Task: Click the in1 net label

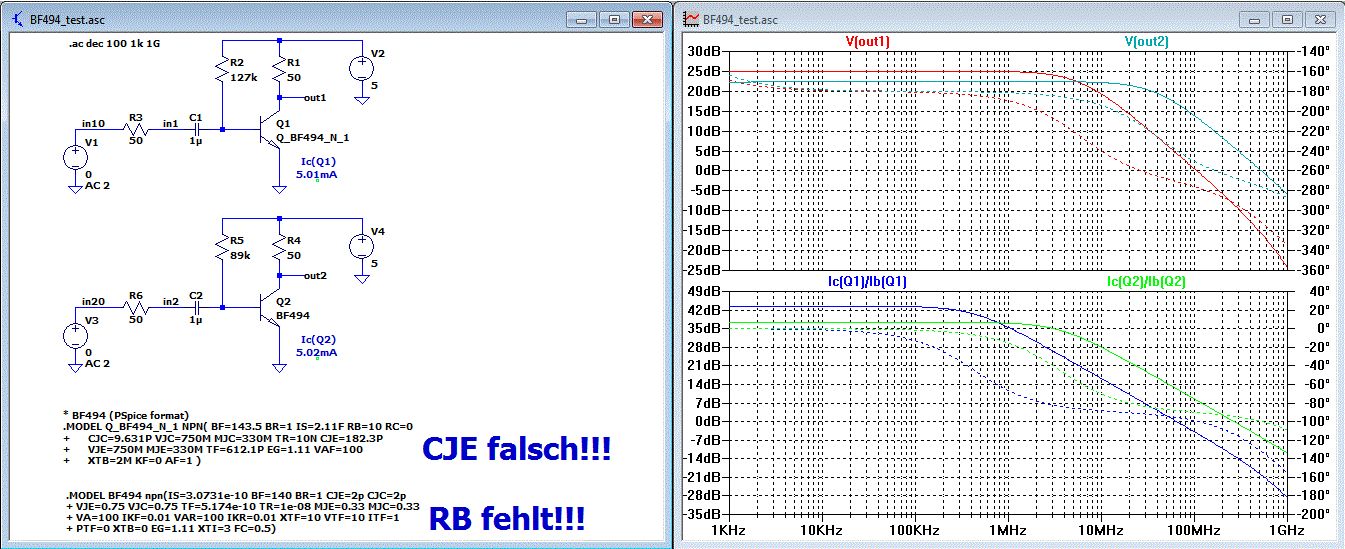Action: pyautogui.click(x=170, y=123)
